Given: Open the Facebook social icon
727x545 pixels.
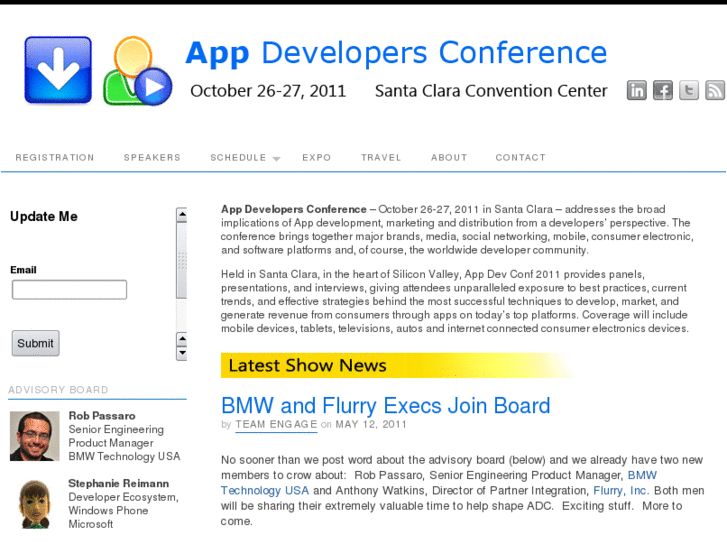Looking at the screenshot, I should point(663,90).
